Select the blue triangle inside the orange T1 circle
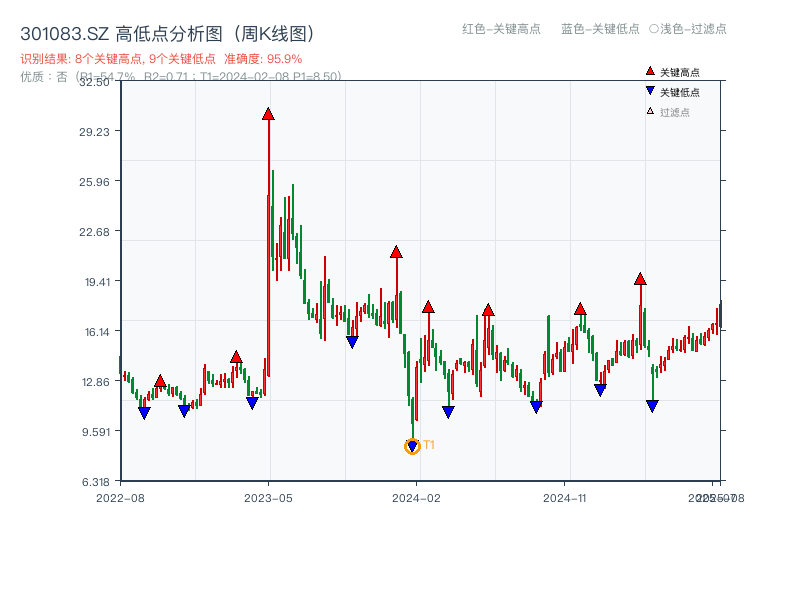This screenshot has height=600, width=800. 412,445
